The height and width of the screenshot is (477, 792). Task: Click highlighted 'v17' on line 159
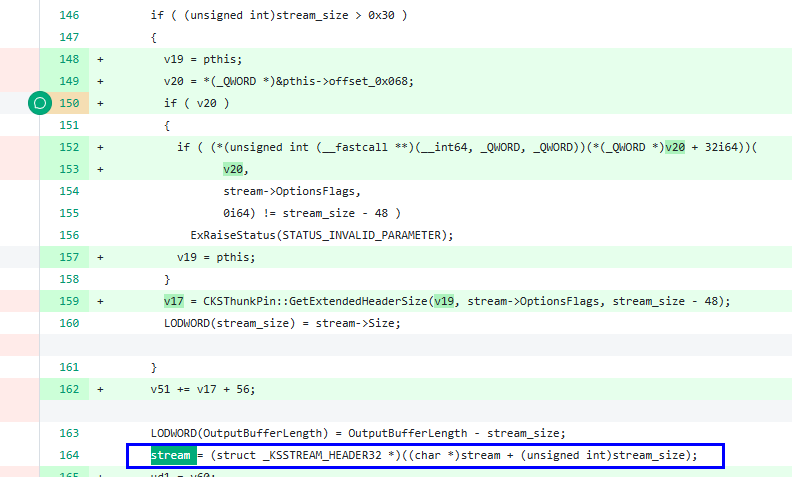174,301
